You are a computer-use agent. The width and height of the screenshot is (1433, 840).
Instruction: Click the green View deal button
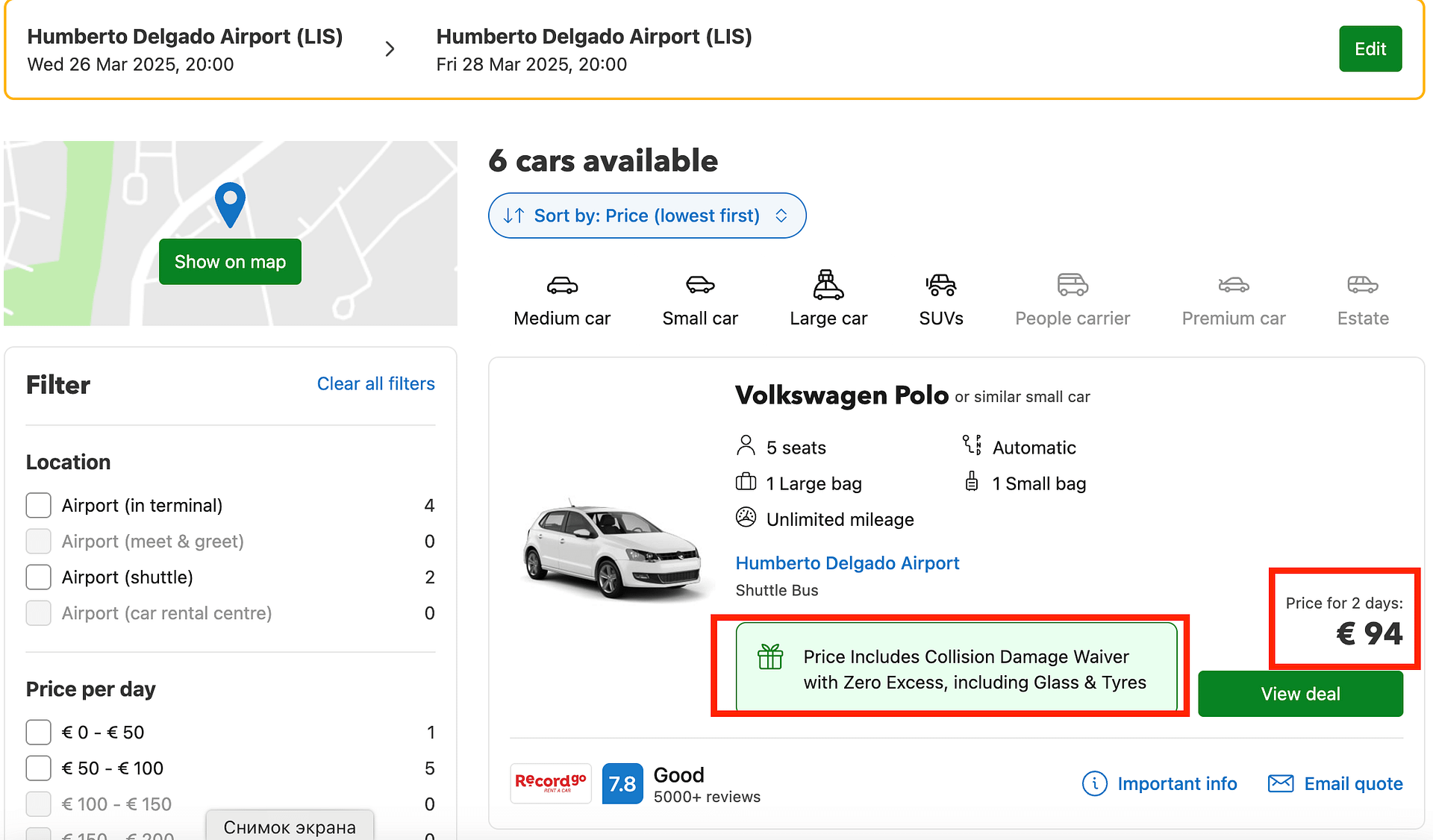(x=1300, y=694)
